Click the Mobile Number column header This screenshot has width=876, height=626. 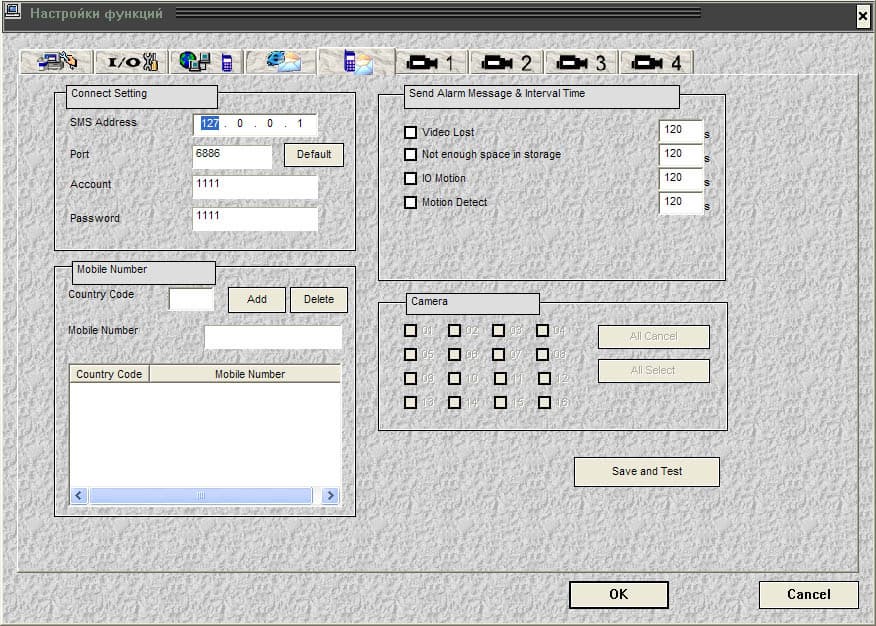click(245, 374)
